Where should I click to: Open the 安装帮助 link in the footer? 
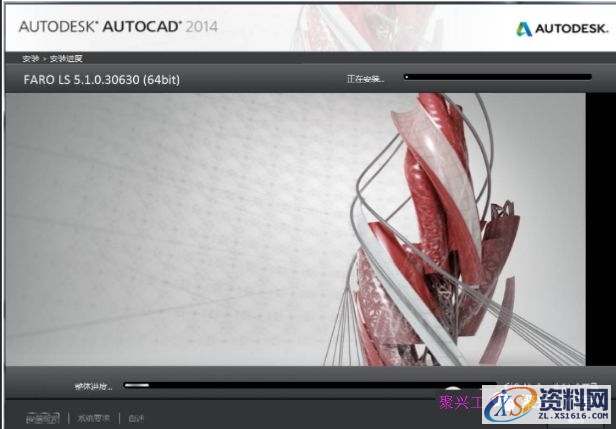[x=43, y=418]
